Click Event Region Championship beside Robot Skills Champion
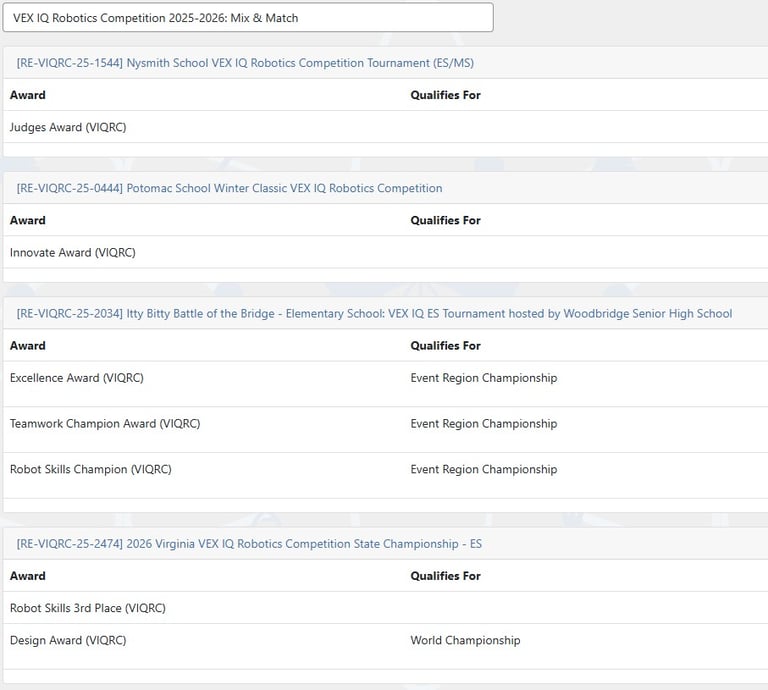Image resolution: width=768 pixels, height=690 pixels. pyautogui.click(x=484, y=469)
